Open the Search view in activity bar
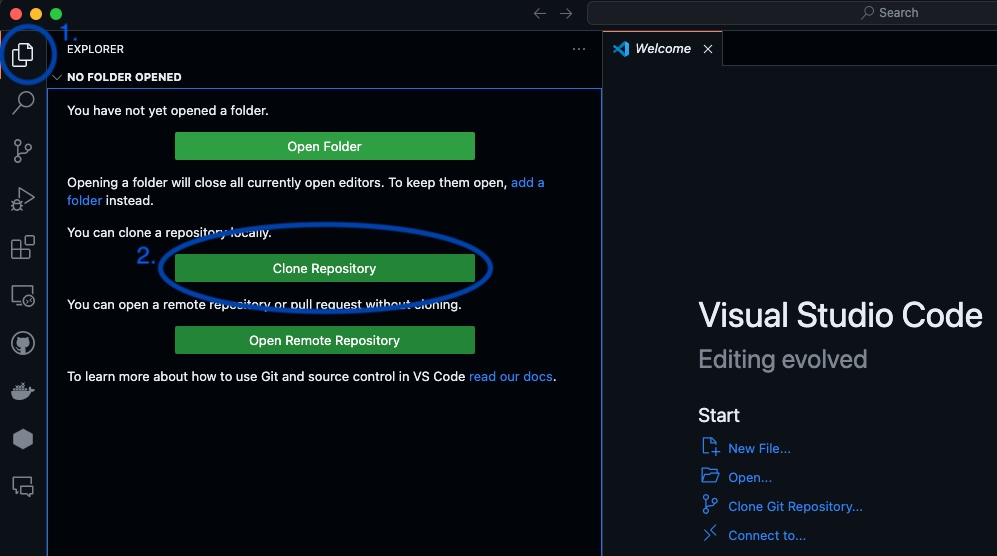 point(22,103)
